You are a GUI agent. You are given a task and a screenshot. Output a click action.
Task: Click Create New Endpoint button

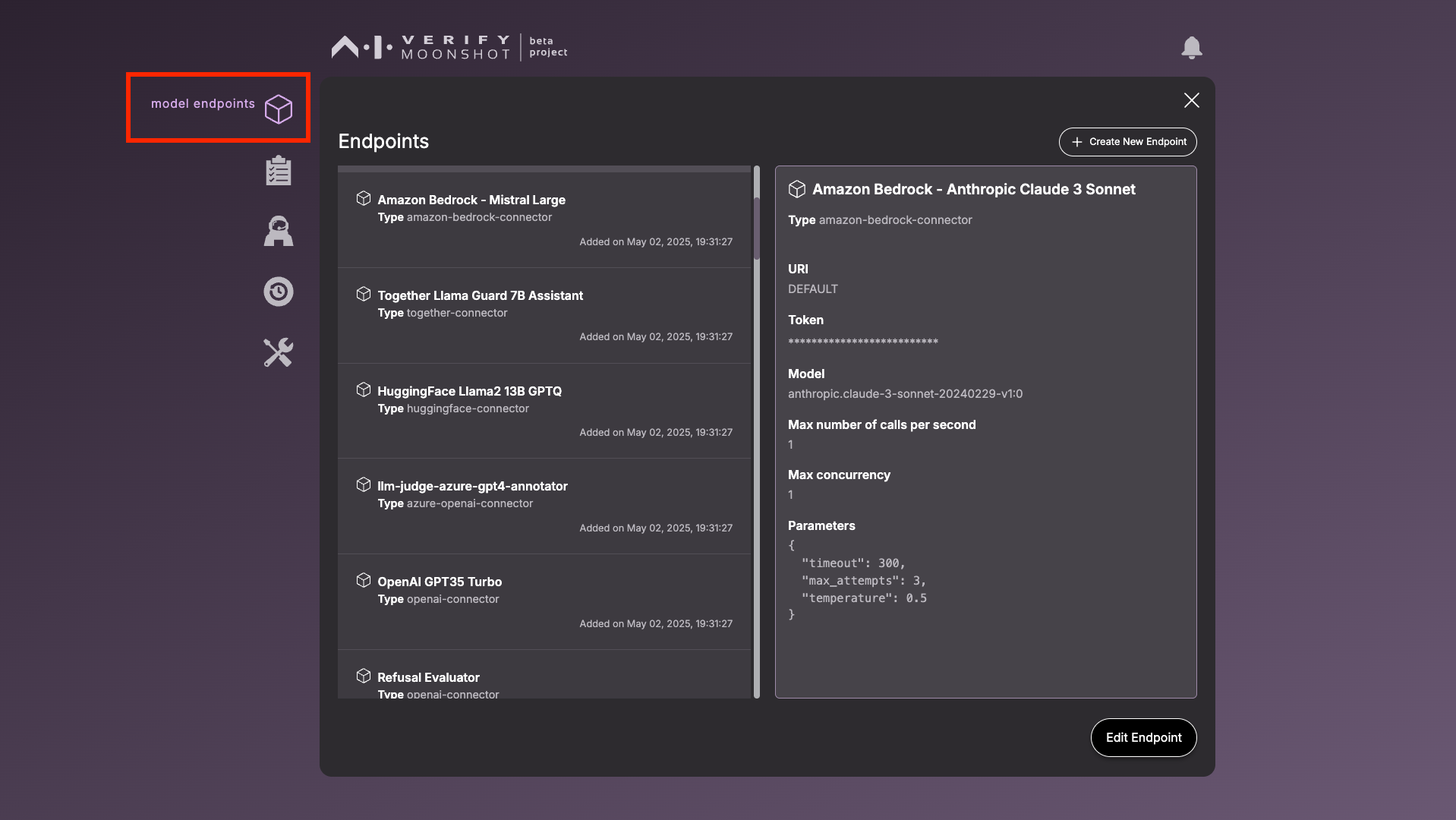[1128, 142]
